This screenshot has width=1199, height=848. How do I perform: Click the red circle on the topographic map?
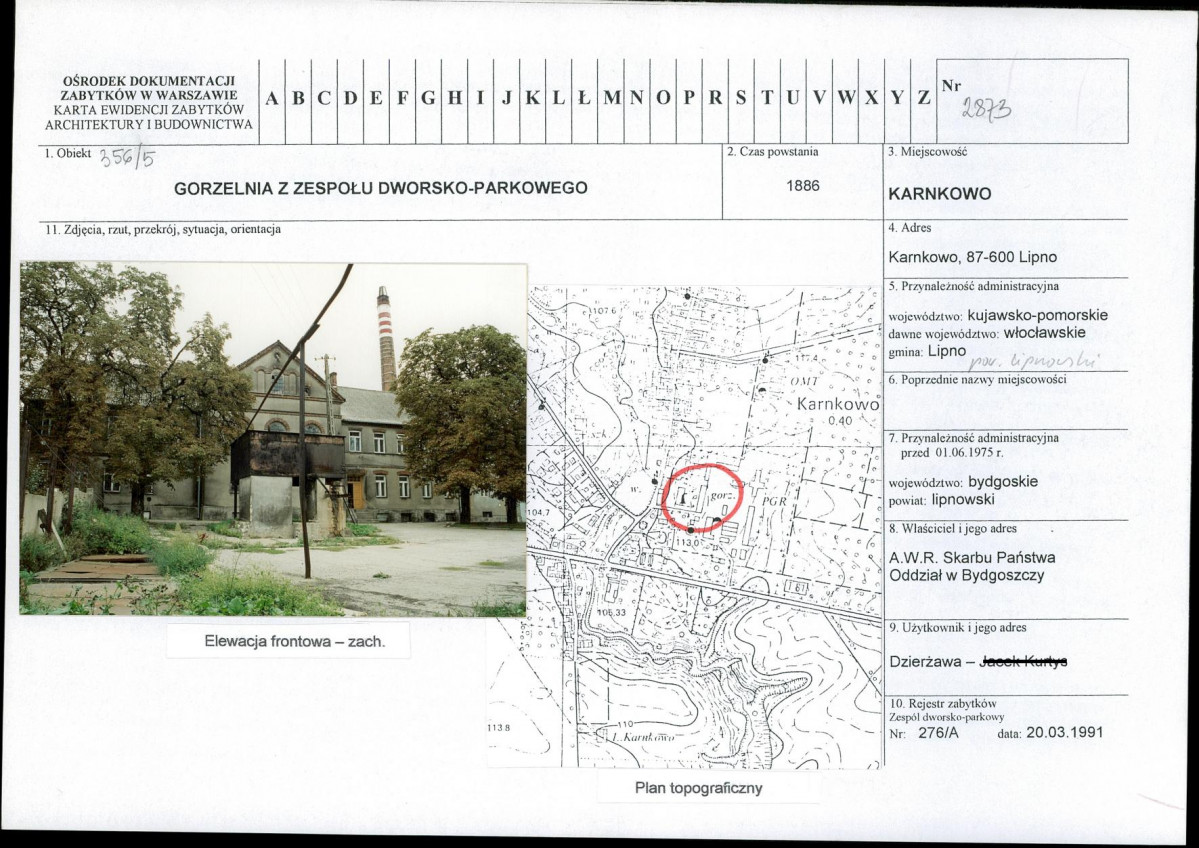click(x=702, y=498)
